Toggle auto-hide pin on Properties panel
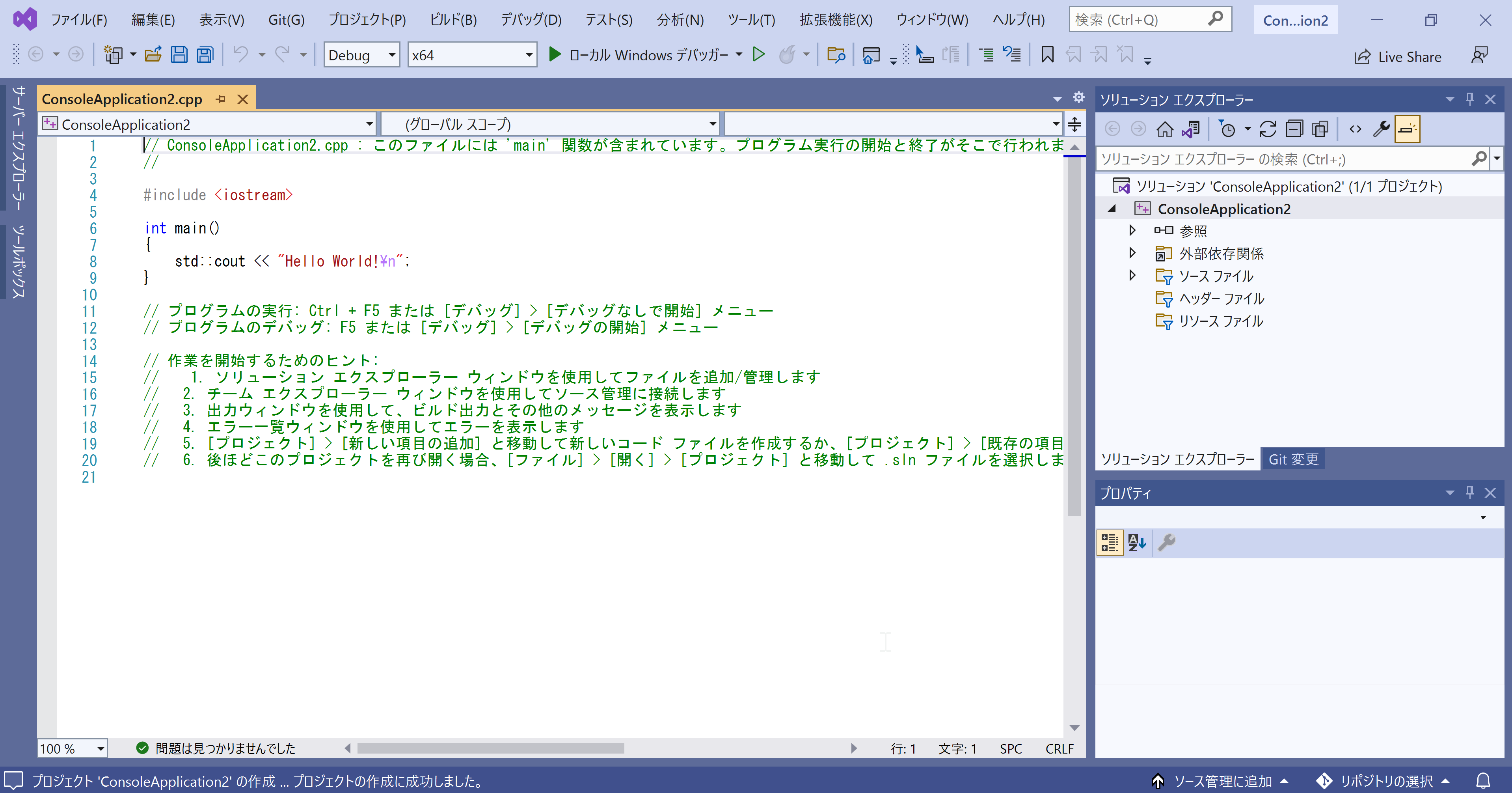 coord(1470,492)
